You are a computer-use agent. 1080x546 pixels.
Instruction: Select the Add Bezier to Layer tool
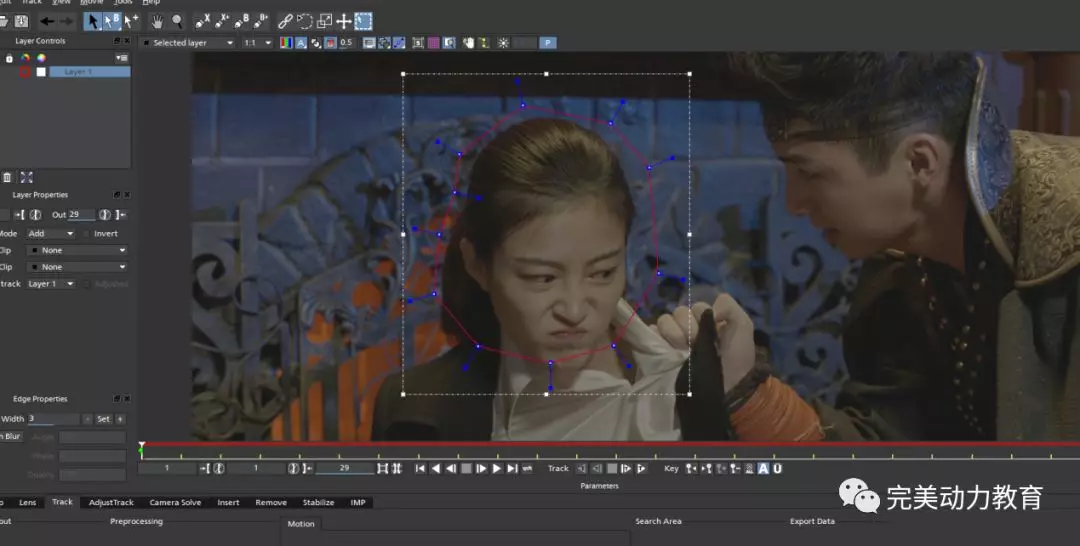pos(260,21)
